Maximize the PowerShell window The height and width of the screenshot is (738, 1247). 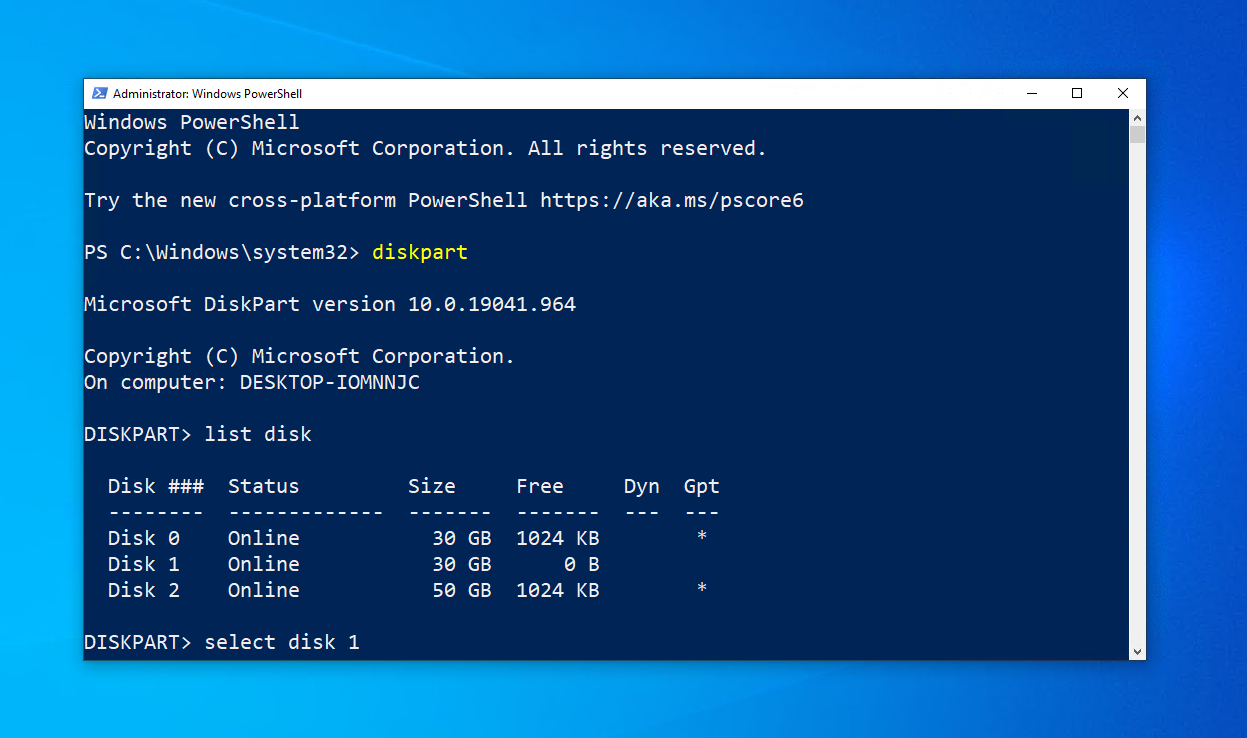coord(1077,94)
